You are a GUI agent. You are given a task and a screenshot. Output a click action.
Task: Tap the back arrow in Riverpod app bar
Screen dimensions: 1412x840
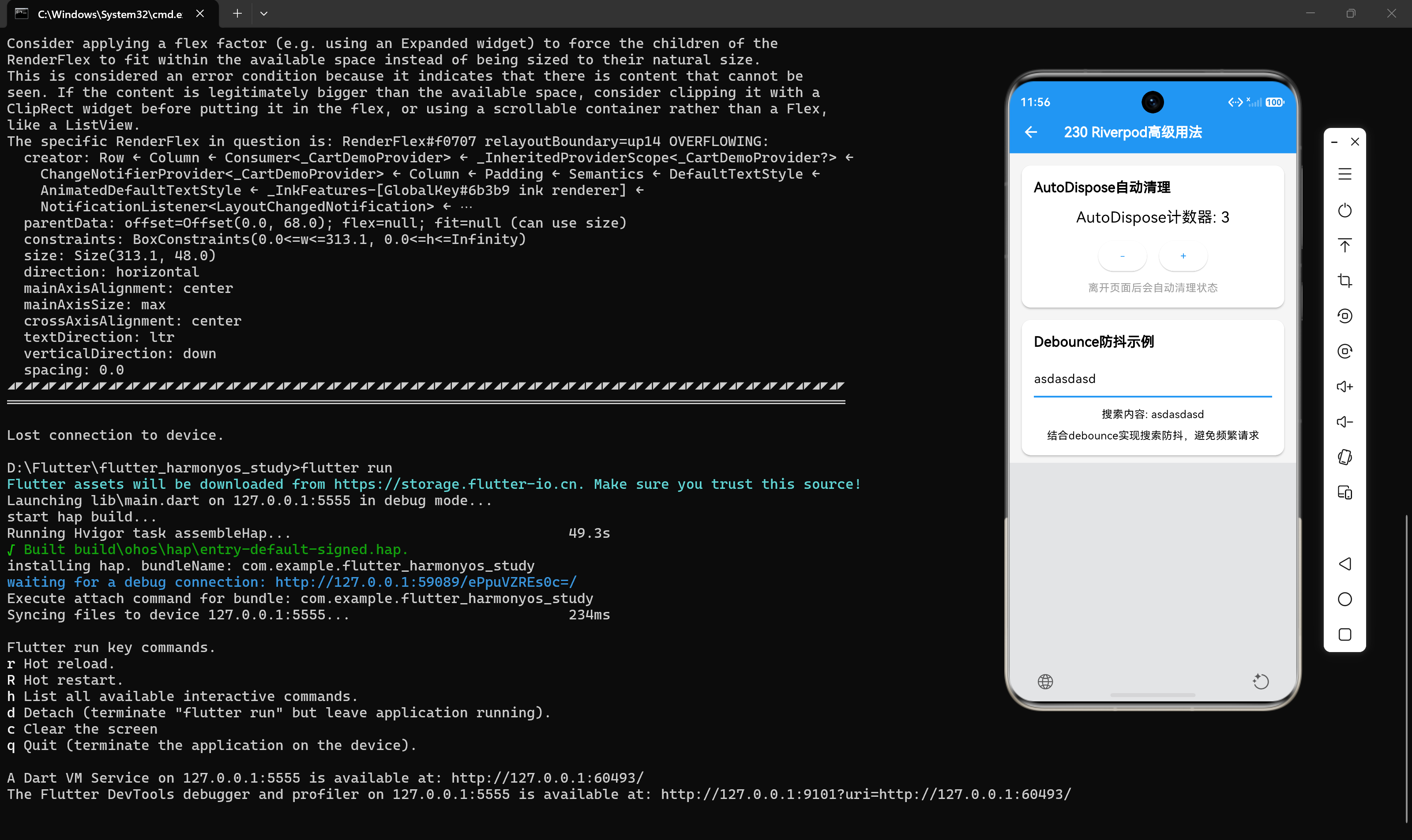point(1031,132)
